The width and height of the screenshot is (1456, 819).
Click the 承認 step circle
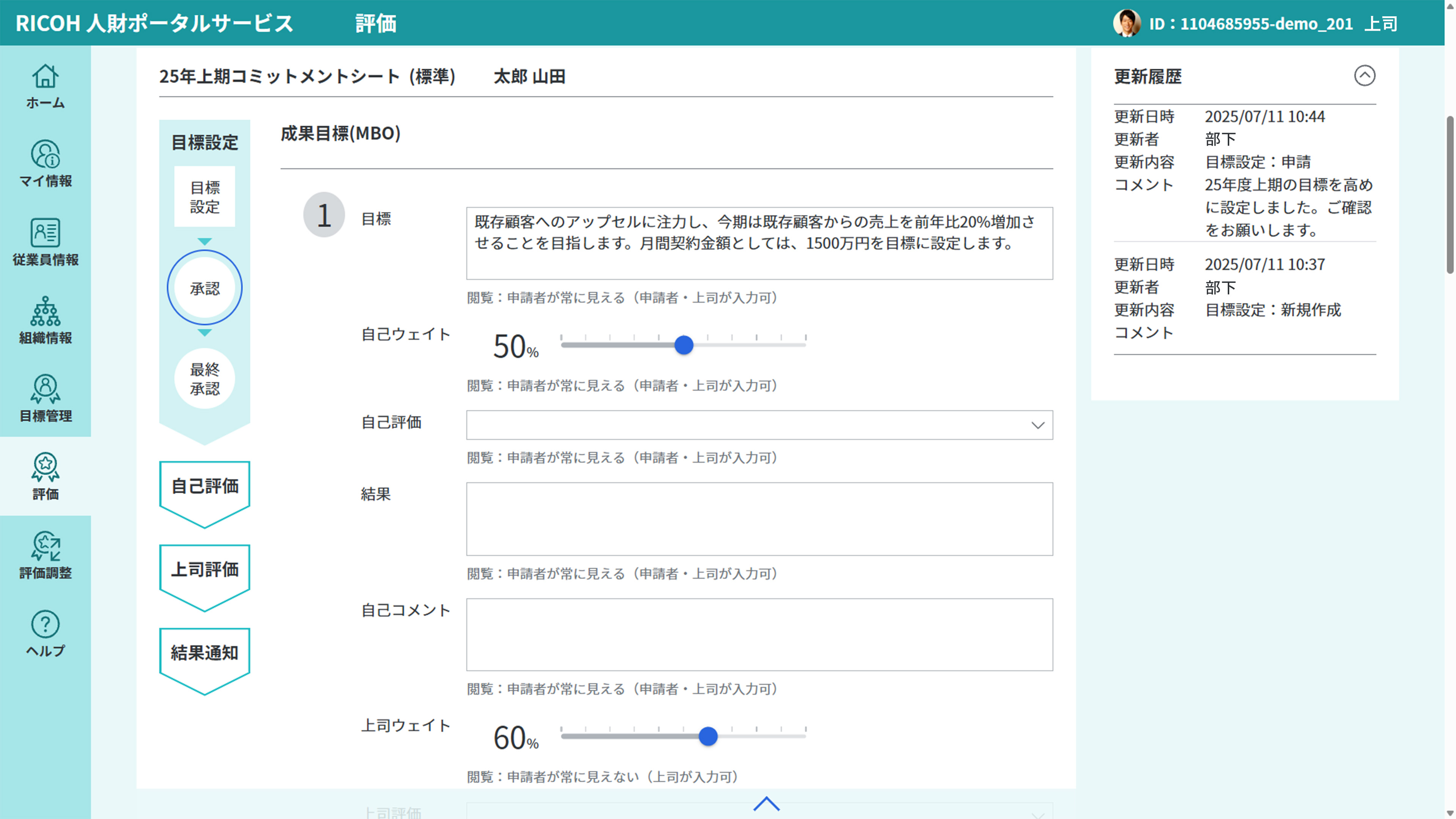coord(205,288)
